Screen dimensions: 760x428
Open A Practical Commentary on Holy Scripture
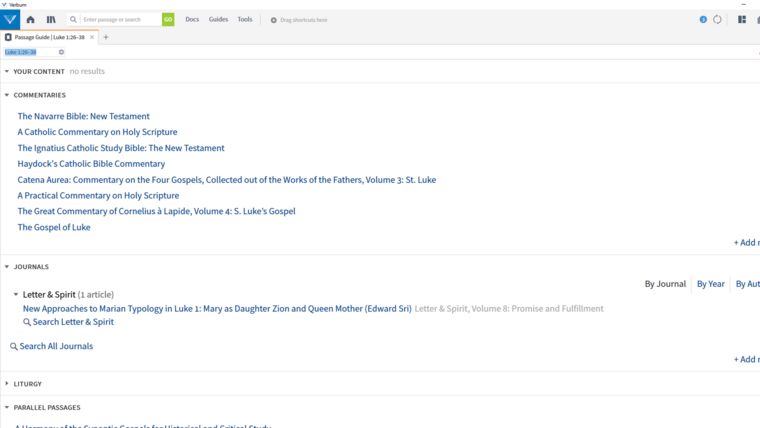click(98, 195)
